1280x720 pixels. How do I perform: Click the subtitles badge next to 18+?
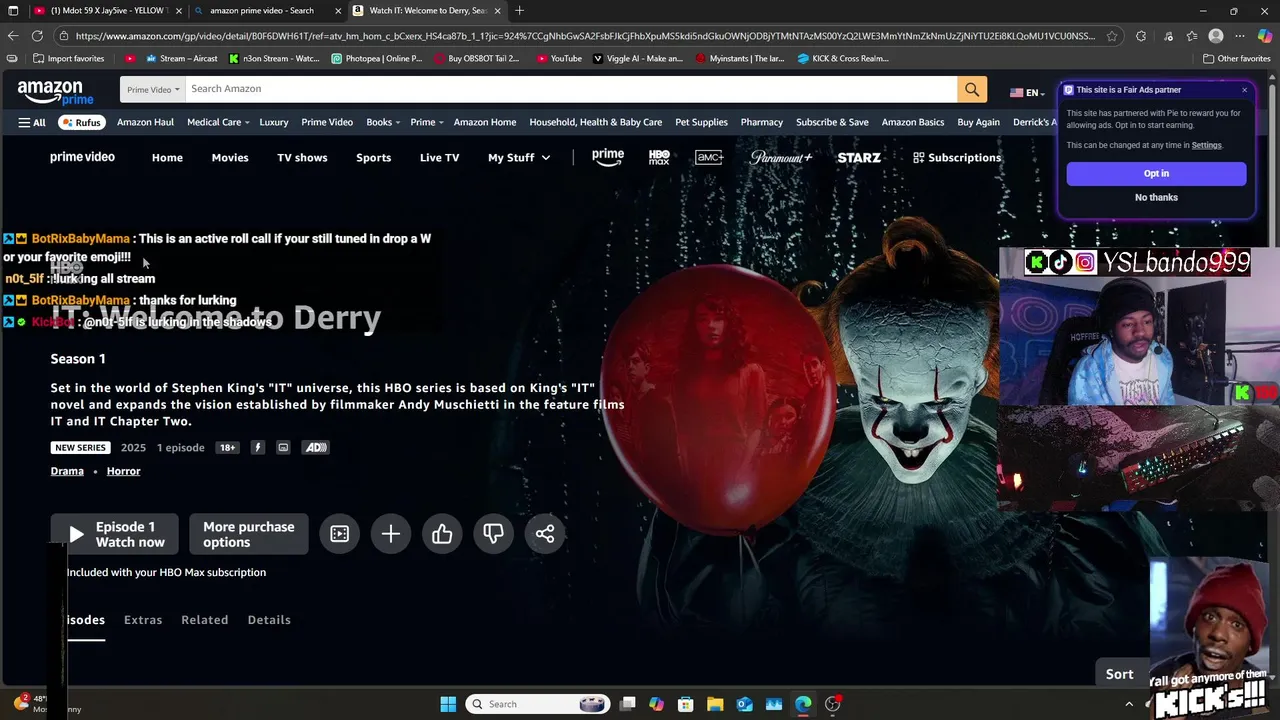283,448
